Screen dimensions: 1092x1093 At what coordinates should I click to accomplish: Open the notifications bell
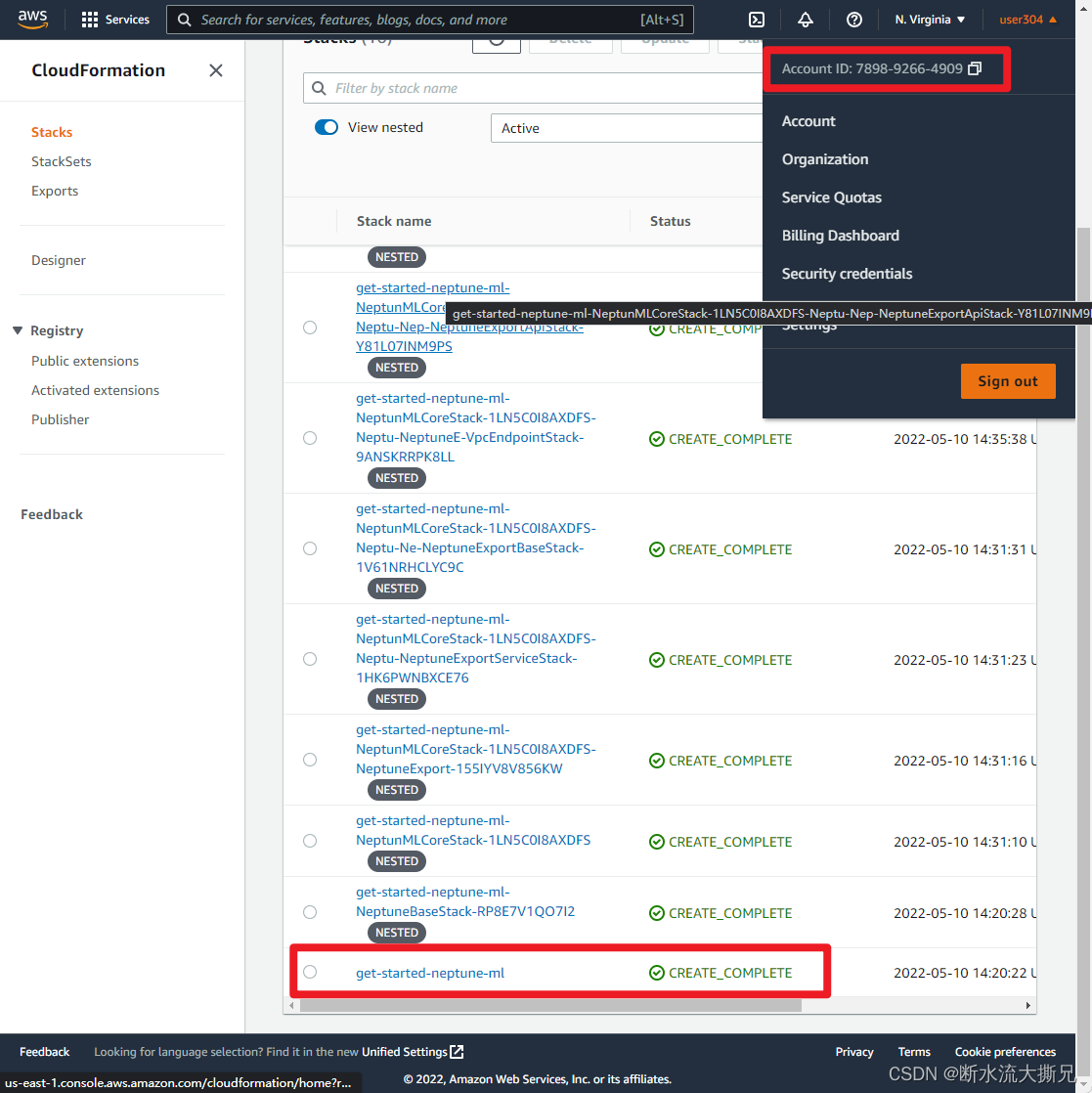pyautogui.click(x=805, y=20)
